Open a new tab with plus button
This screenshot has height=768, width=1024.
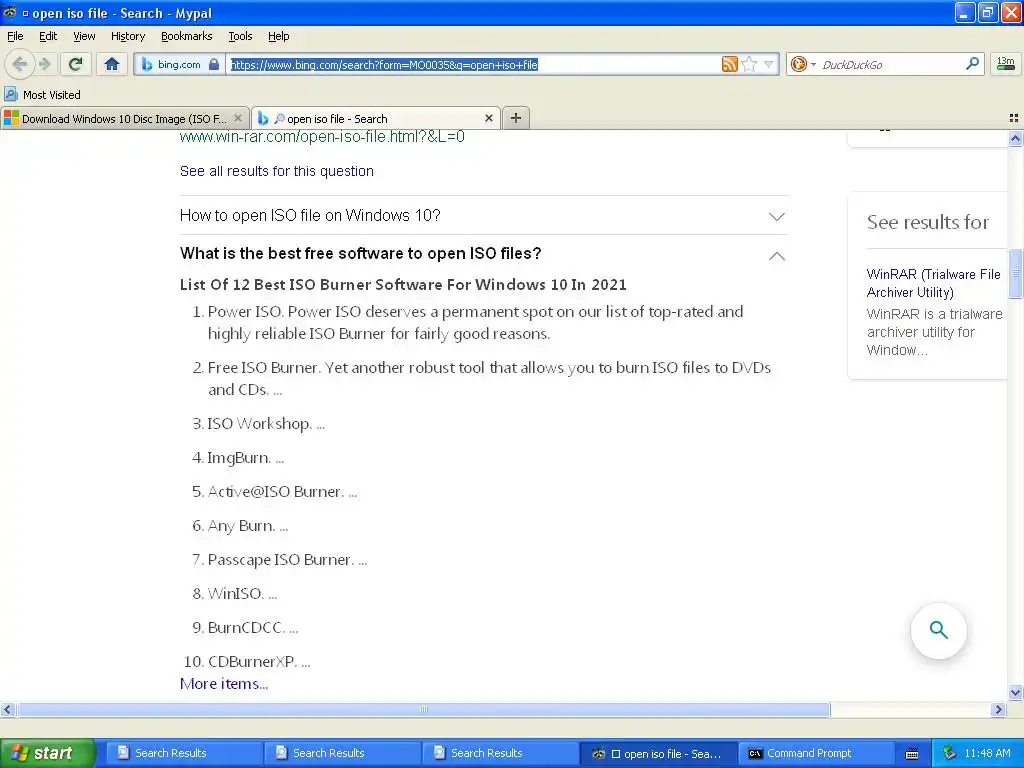click(515, 118)
